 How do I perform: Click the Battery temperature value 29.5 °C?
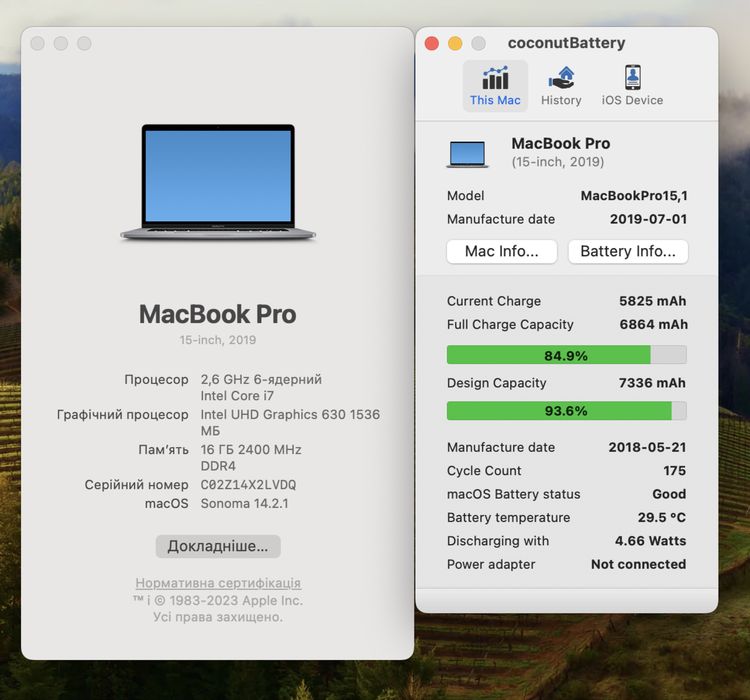(662, 517)
